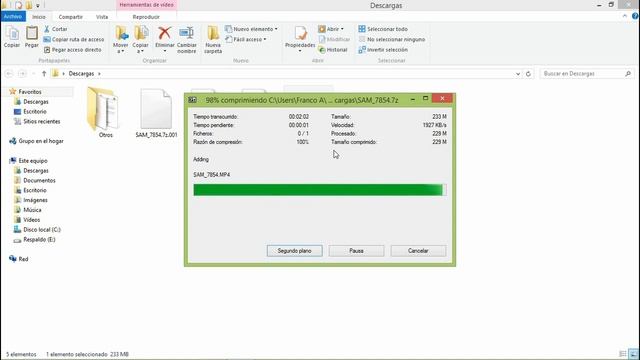Expand the breadcrumb arrow after Descargas
Viewport: 640px width, 360px height.
pyautogui.click(x=99, y=74)
